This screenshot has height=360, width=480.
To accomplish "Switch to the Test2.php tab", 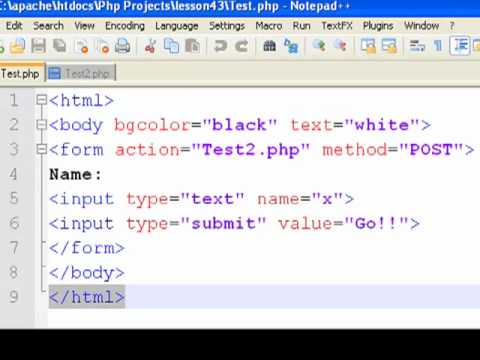I will tap(81, 73).
